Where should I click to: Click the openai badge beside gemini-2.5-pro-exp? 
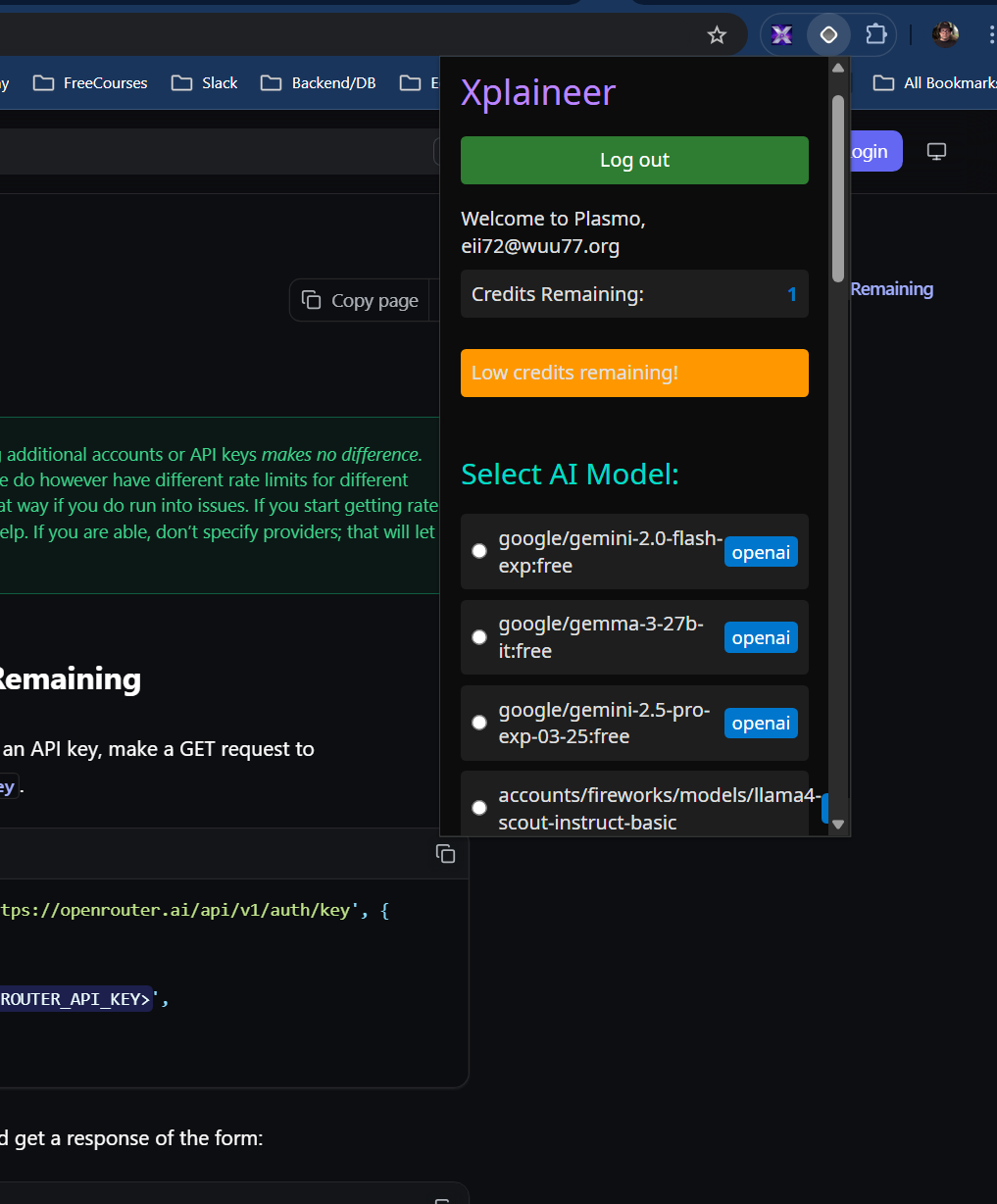coord(761,723)
